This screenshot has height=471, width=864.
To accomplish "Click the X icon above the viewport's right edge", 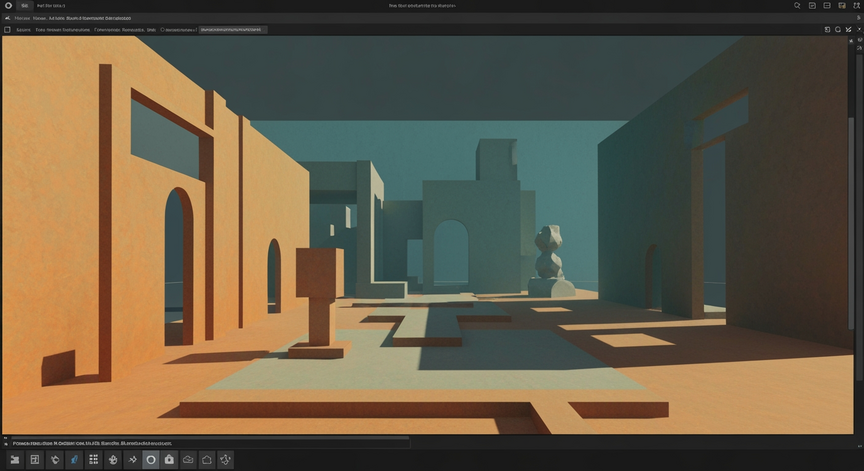I will tap(858, 30).
